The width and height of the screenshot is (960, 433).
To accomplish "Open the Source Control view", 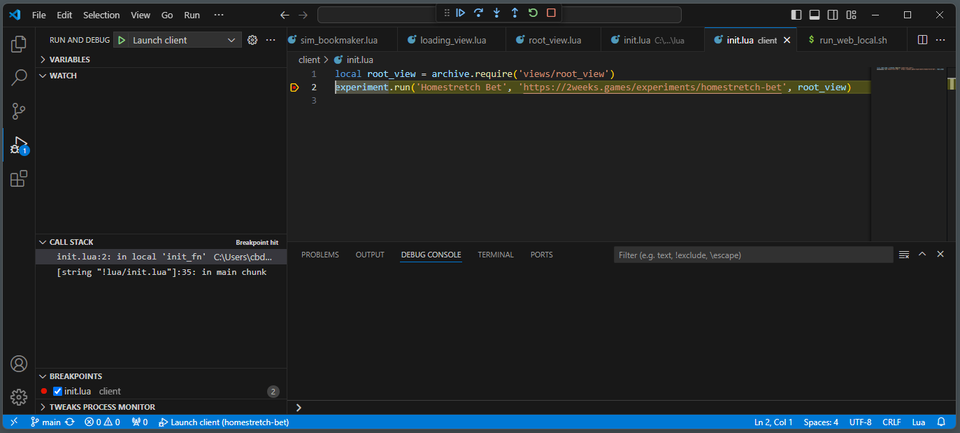I will (18, 111).
